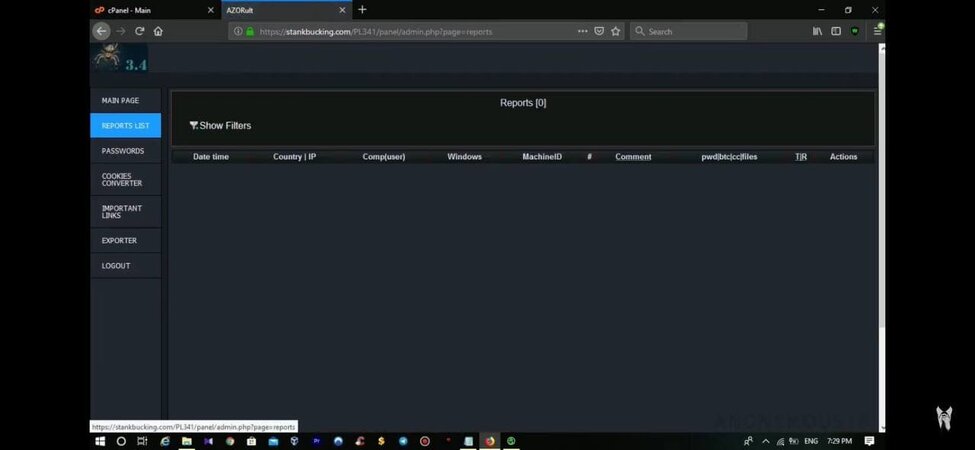Viewport: 975px width, 450px height.
Task: Reload the page with the refresh icon
Action: point(139,31)
